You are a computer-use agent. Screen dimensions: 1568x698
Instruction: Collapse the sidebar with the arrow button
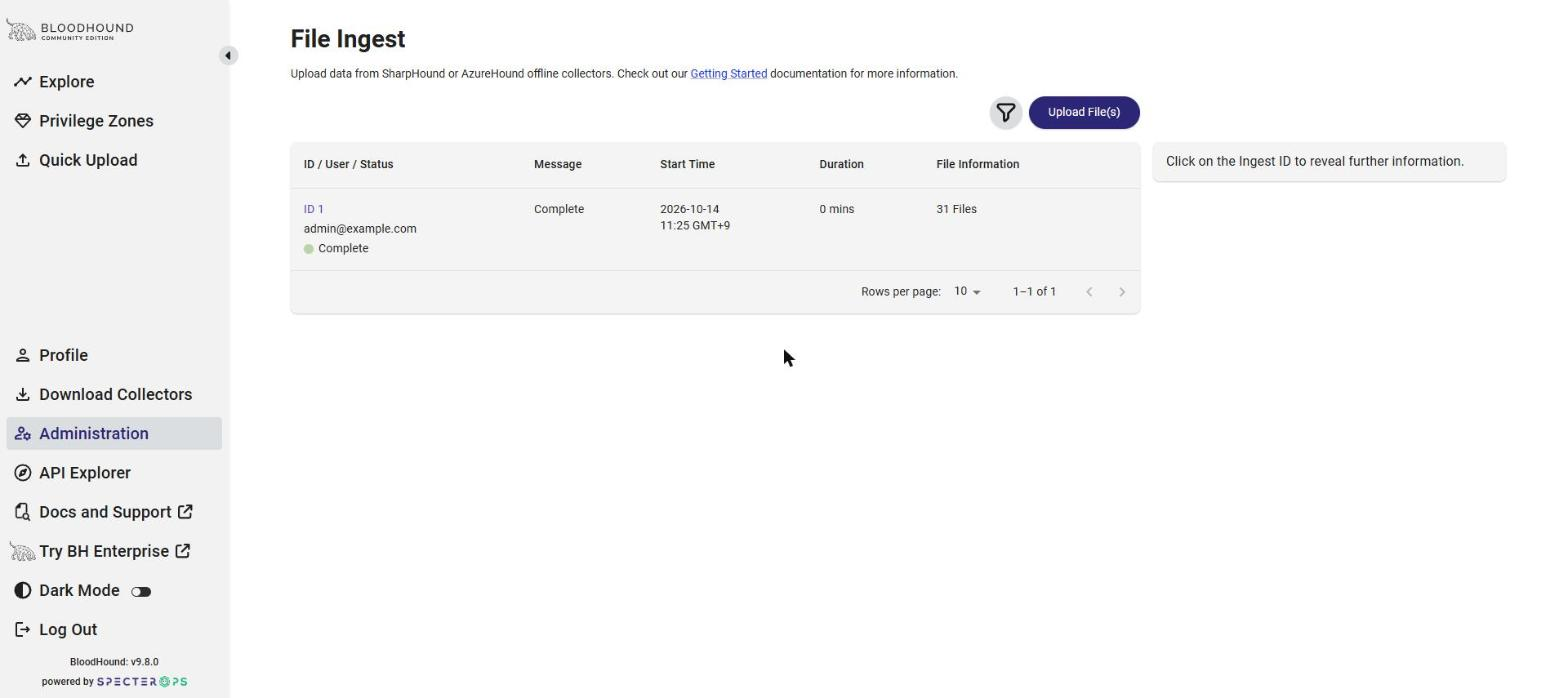tap(228, 56)
